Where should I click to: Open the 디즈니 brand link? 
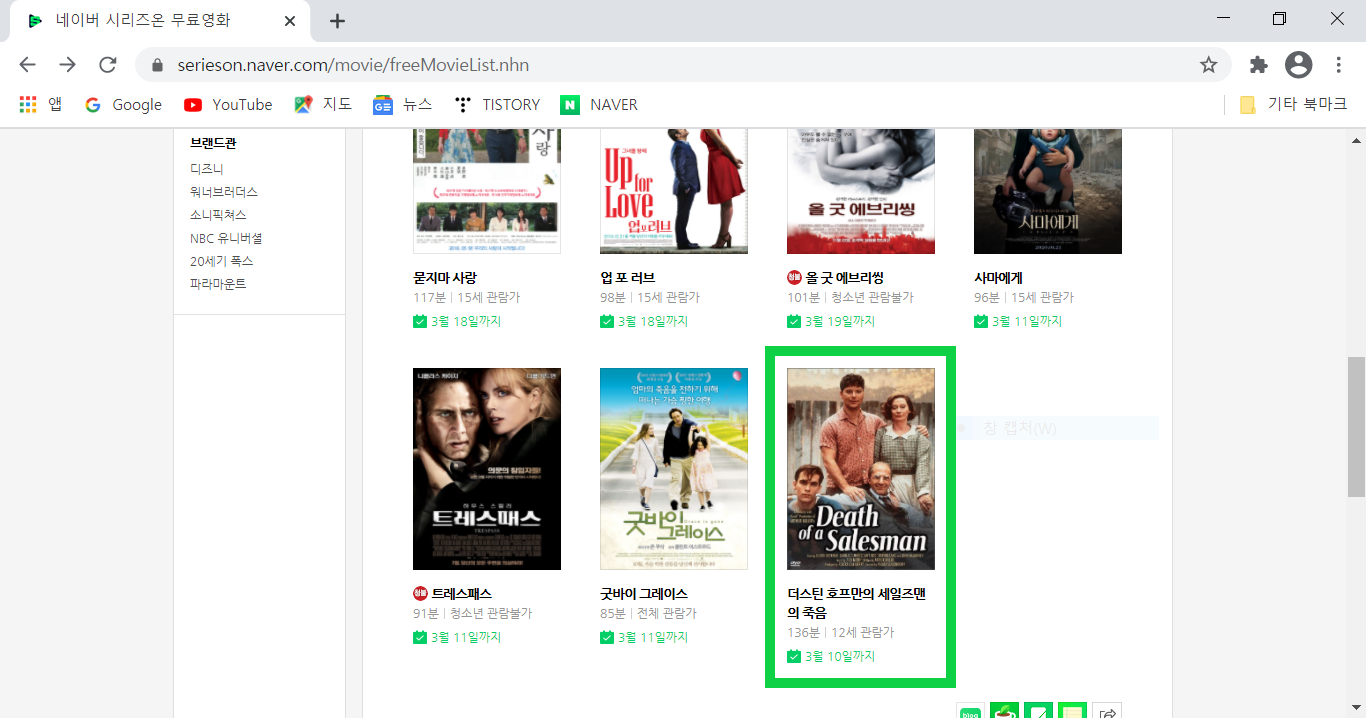[207, 169]
